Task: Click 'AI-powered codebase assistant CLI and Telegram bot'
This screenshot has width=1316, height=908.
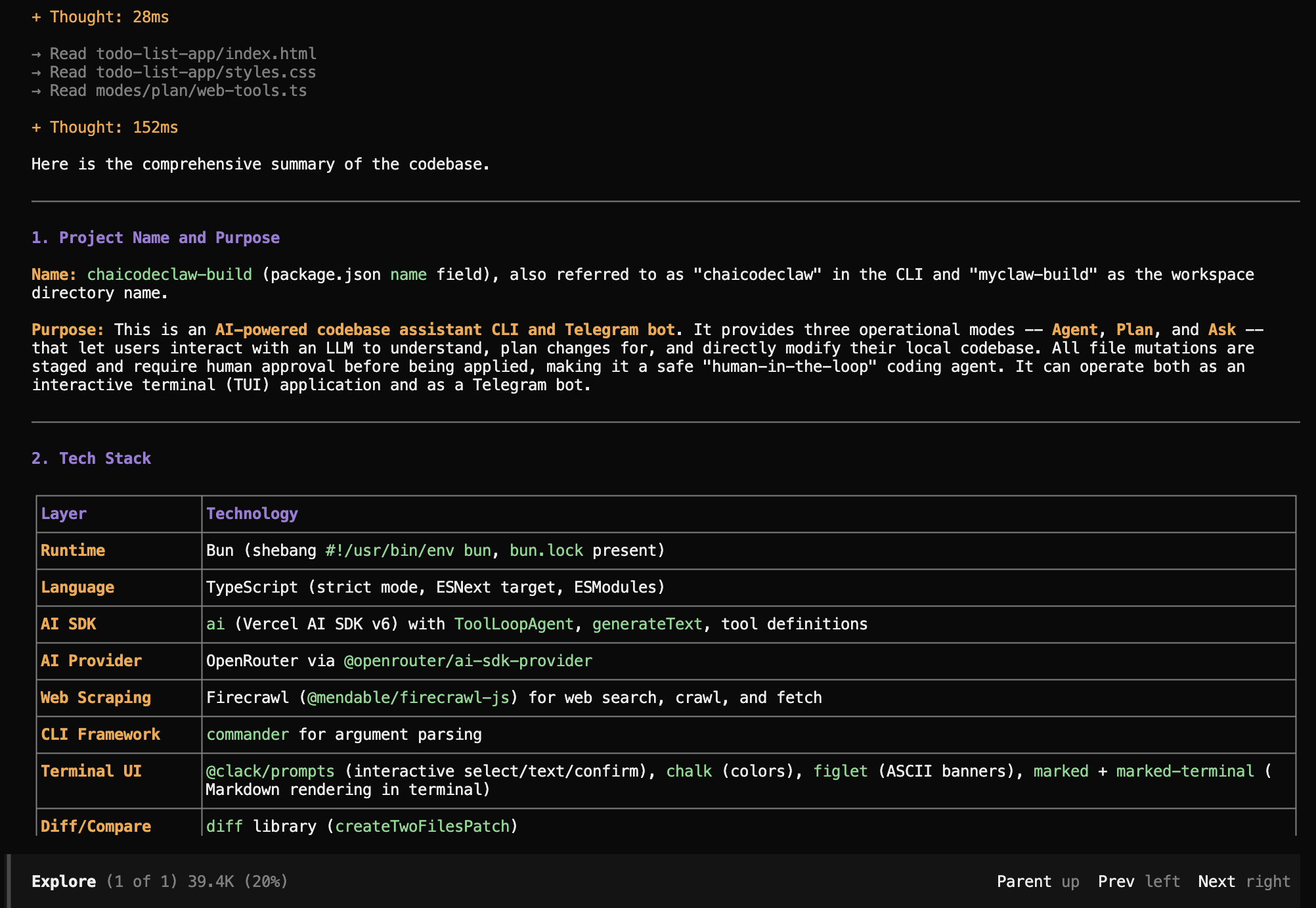Action: [445, 330]
